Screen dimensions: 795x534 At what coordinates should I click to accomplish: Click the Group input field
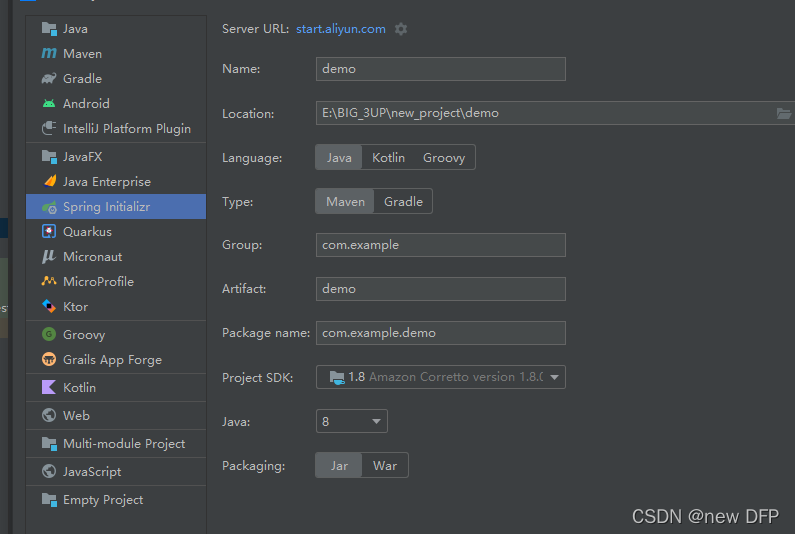click(441, 245)
